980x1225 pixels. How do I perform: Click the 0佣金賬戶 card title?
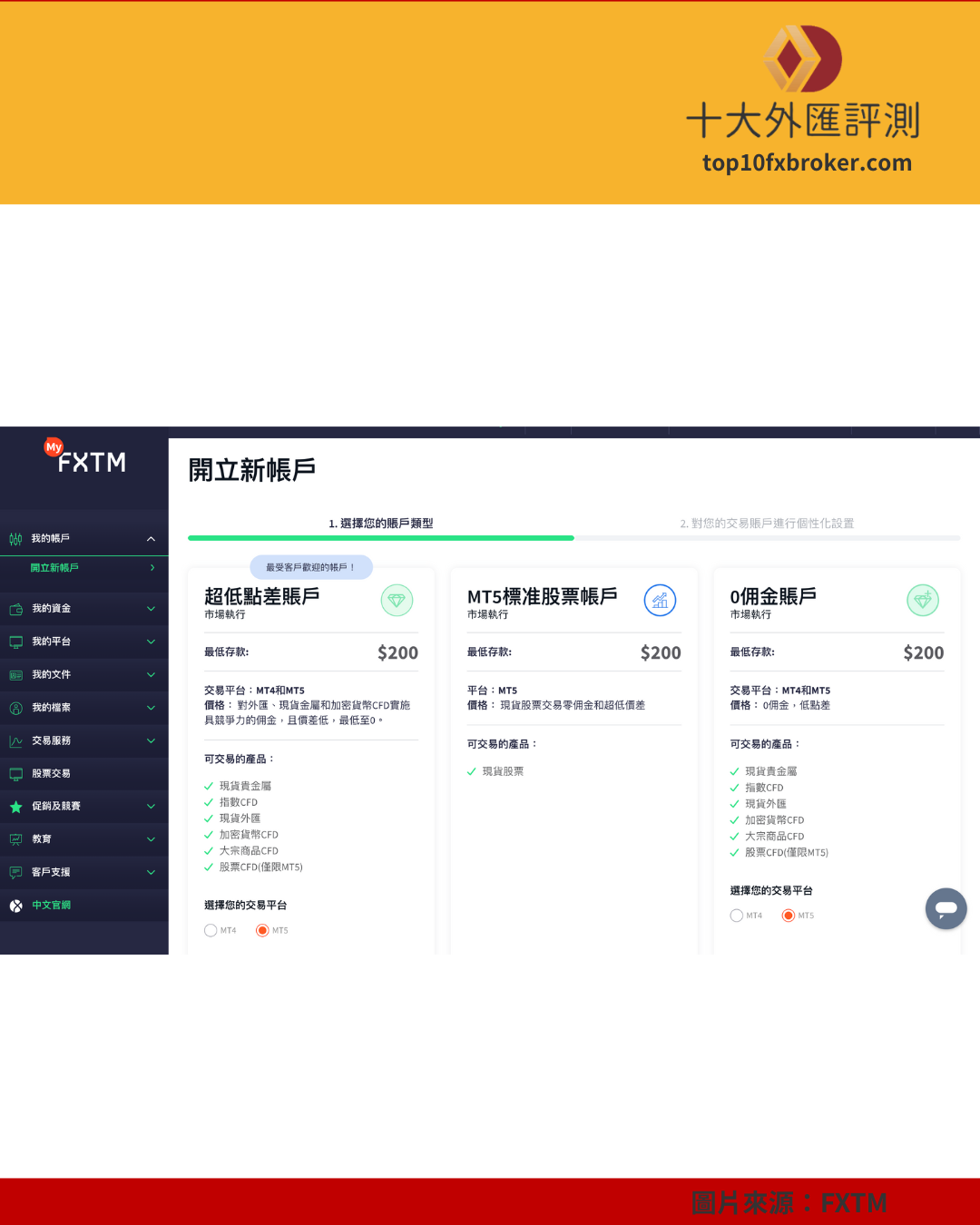pyautogui.click(x=773, y=596)
